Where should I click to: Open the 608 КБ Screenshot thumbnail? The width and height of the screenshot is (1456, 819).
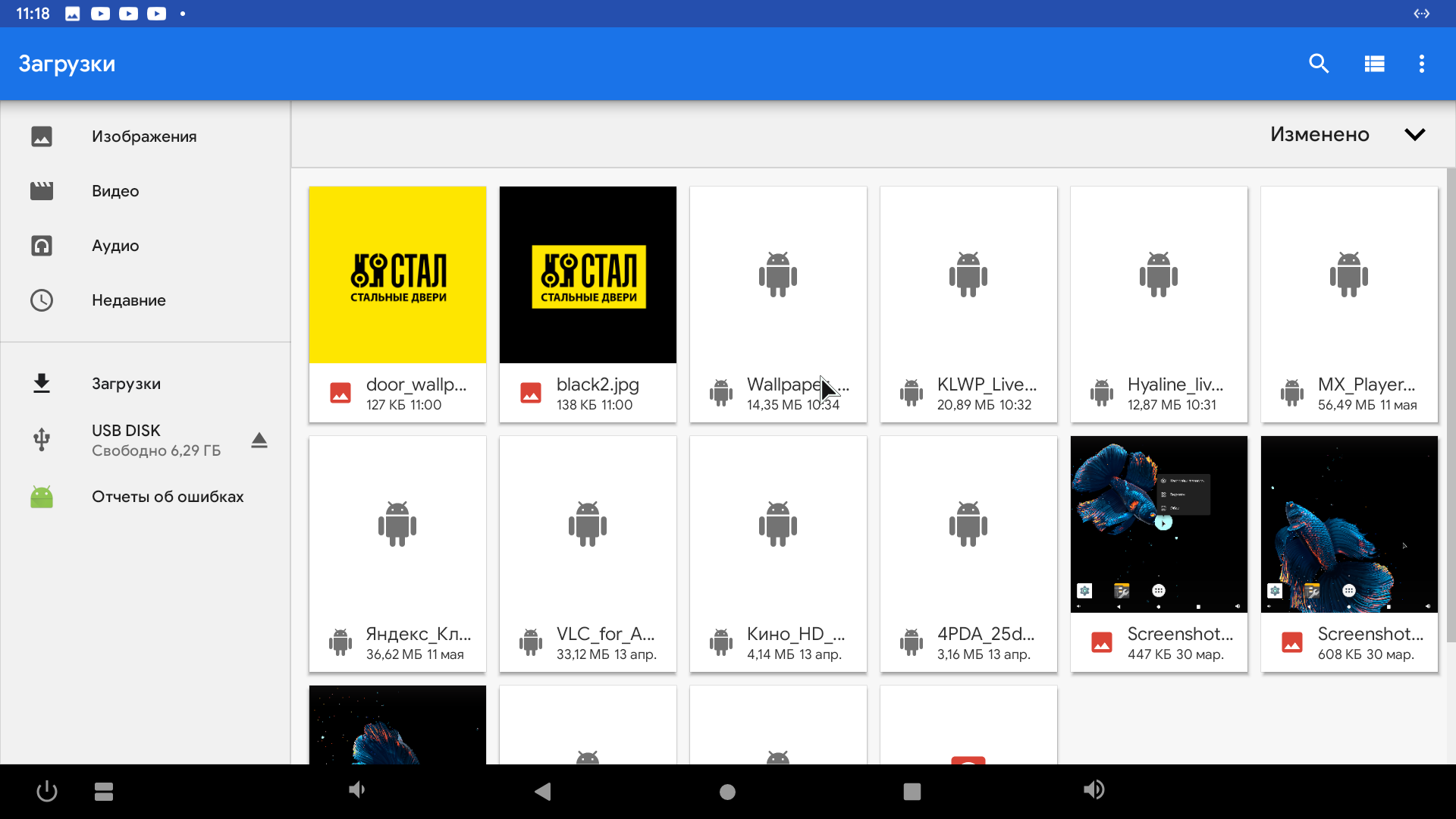pos(1349,524)
